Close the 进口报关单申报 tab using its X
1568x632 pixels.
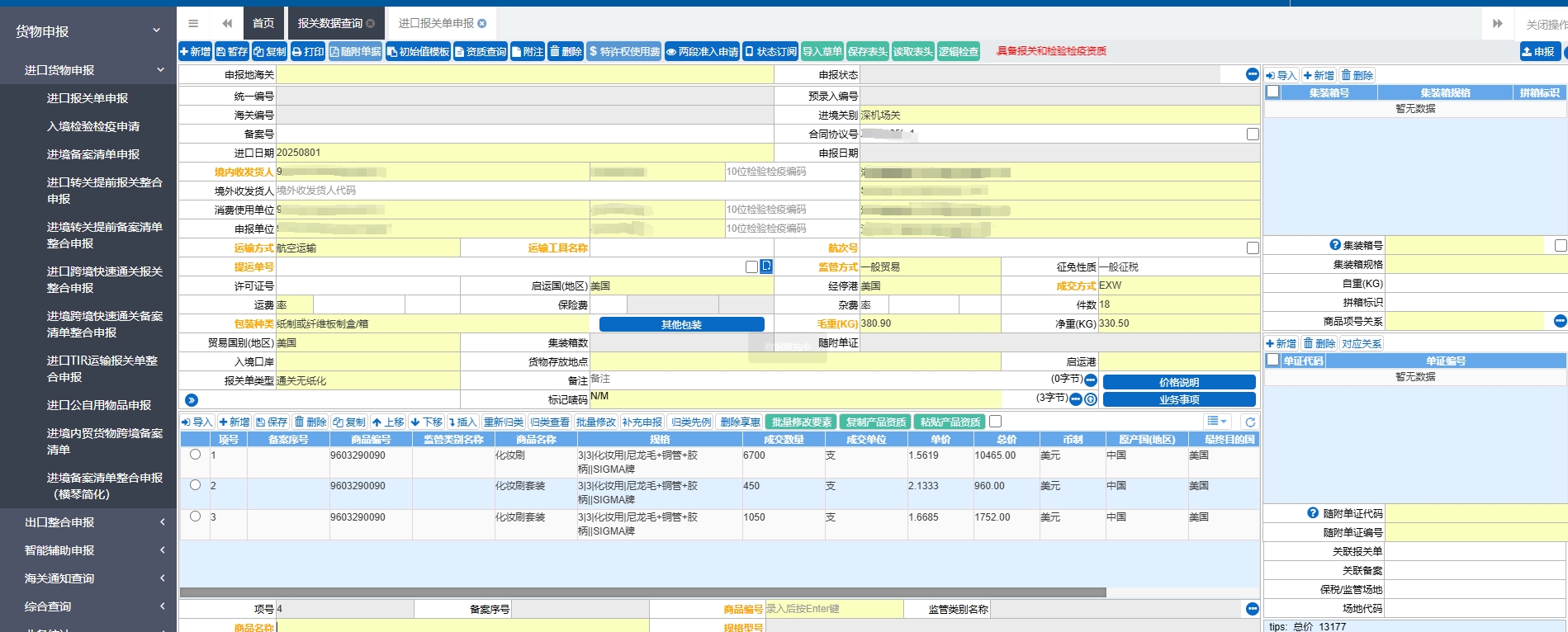coord(482,24)
